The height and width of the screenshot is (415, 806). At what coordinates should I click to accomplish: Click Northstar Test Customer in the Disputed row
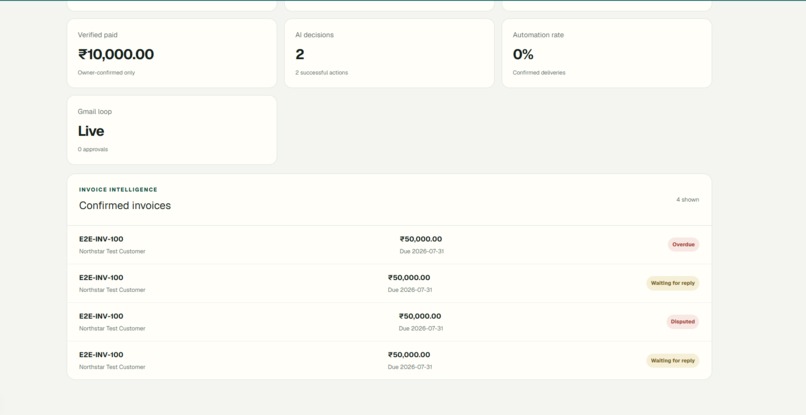tap(112, 329)
